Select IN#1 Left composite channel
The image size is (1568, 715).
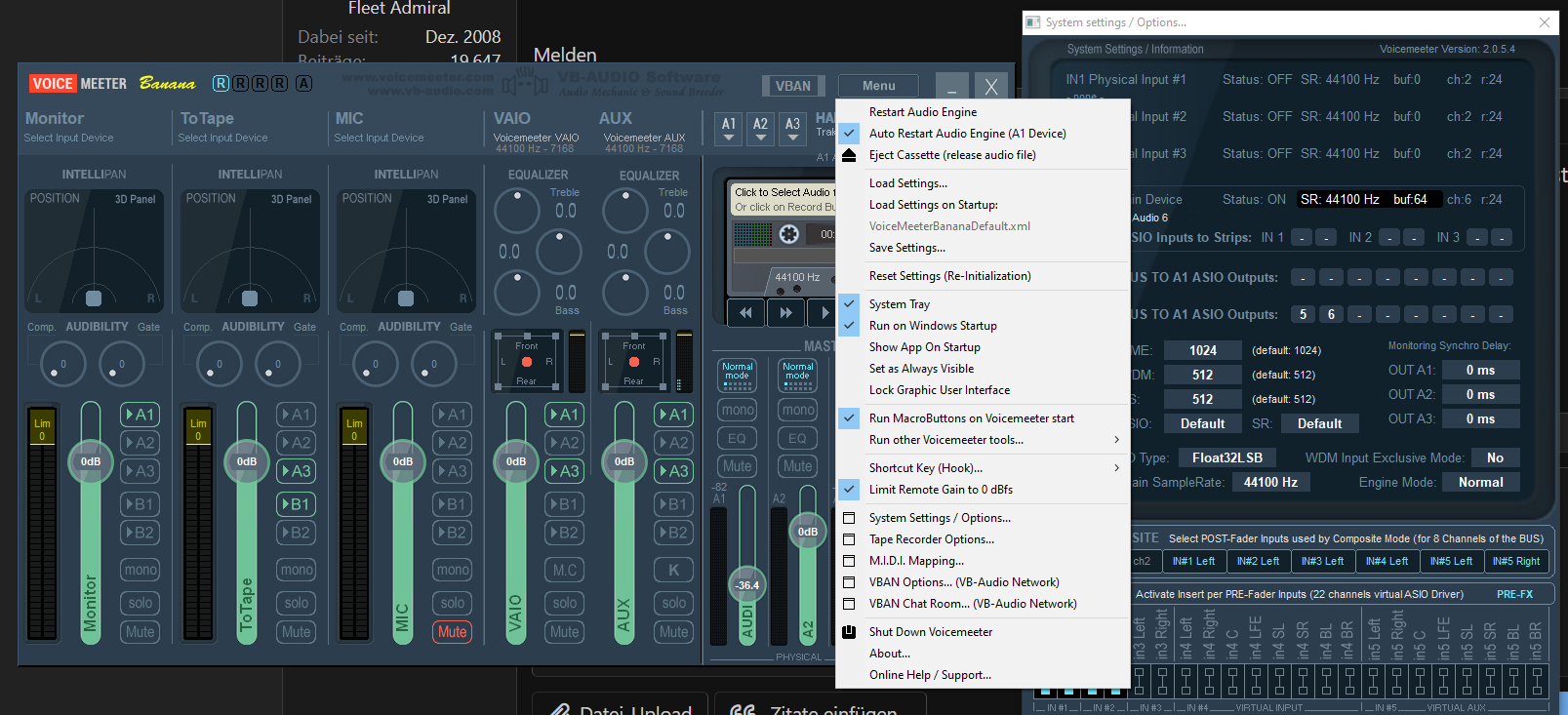coord(1193,561)
